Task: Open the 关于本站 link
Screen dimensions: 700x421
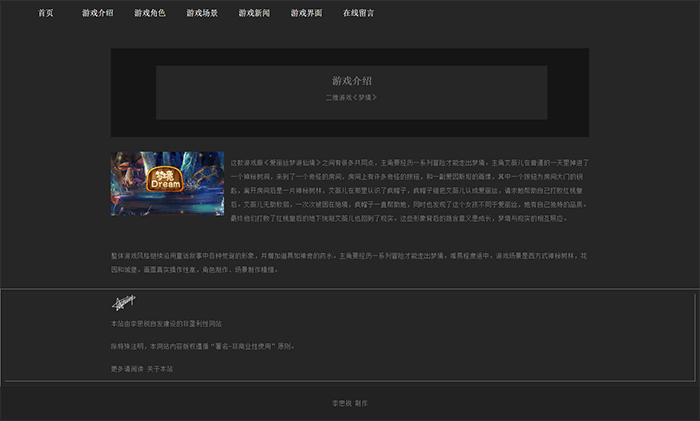Action: click(160, 369)
